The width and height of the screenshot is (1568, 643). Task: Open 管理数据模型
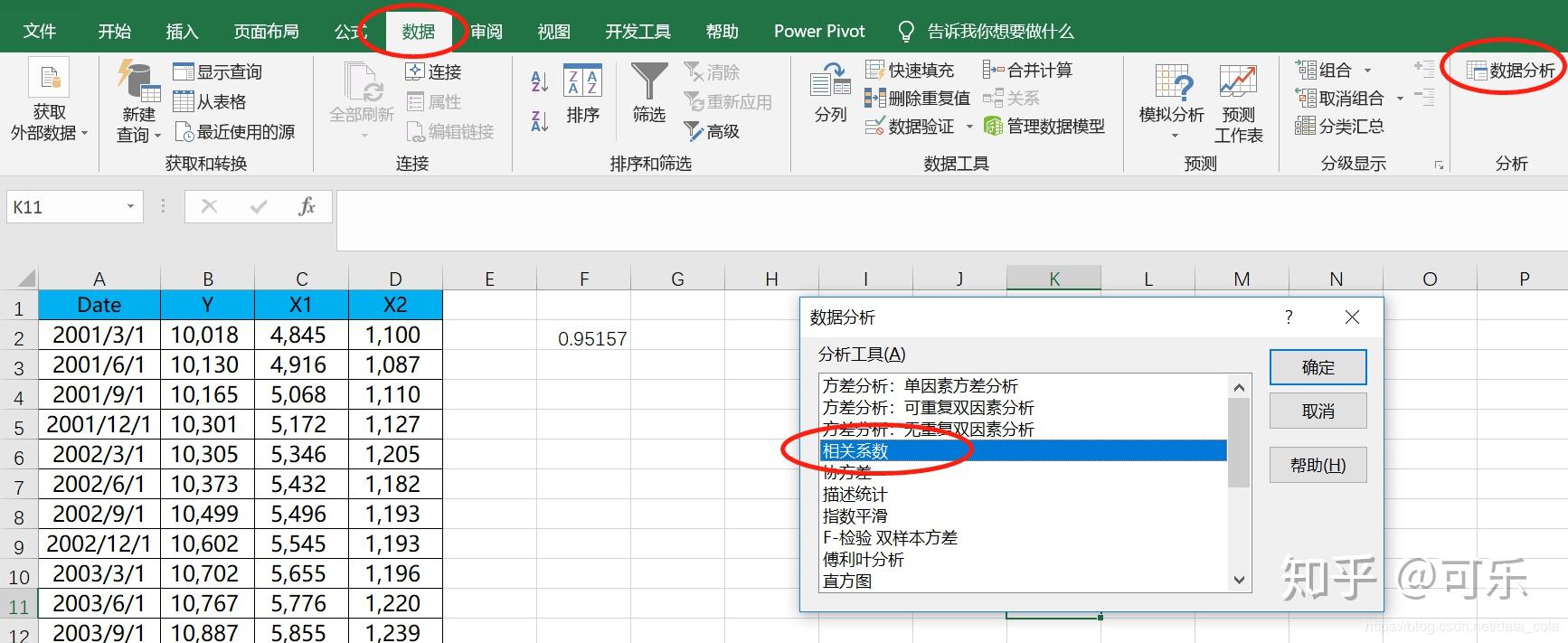[1044, 127]
